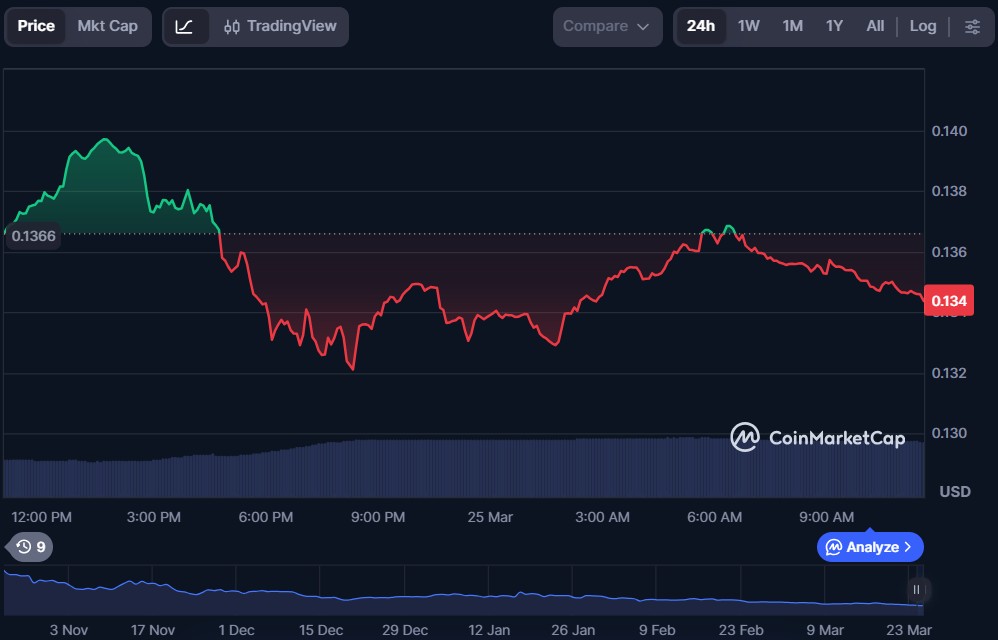Toggle Log scale on chart
The image size is (998, 640).
click(x=922, y=27)
